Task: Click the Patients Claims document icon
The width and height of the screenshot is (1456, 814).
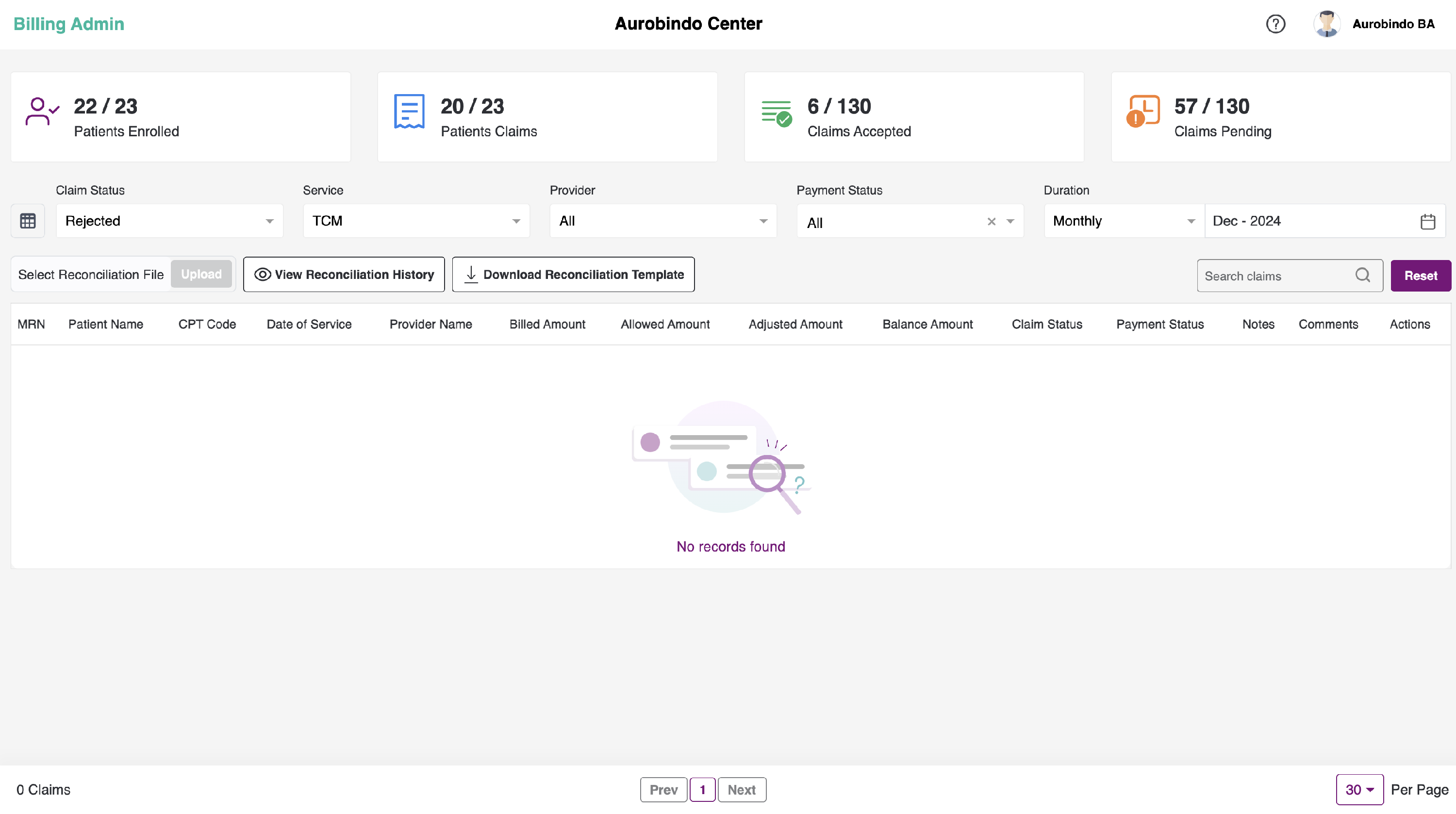Action: pyautogui.click(x=409, y=111)
